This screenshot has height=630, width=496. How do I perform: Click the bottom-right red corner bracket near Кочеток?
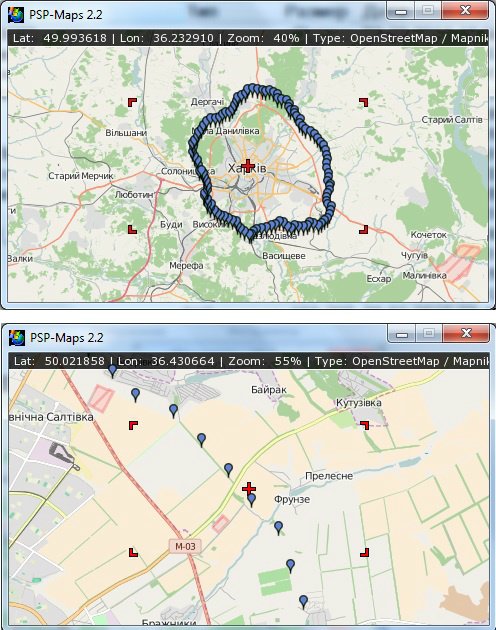(x=363, y=229)
